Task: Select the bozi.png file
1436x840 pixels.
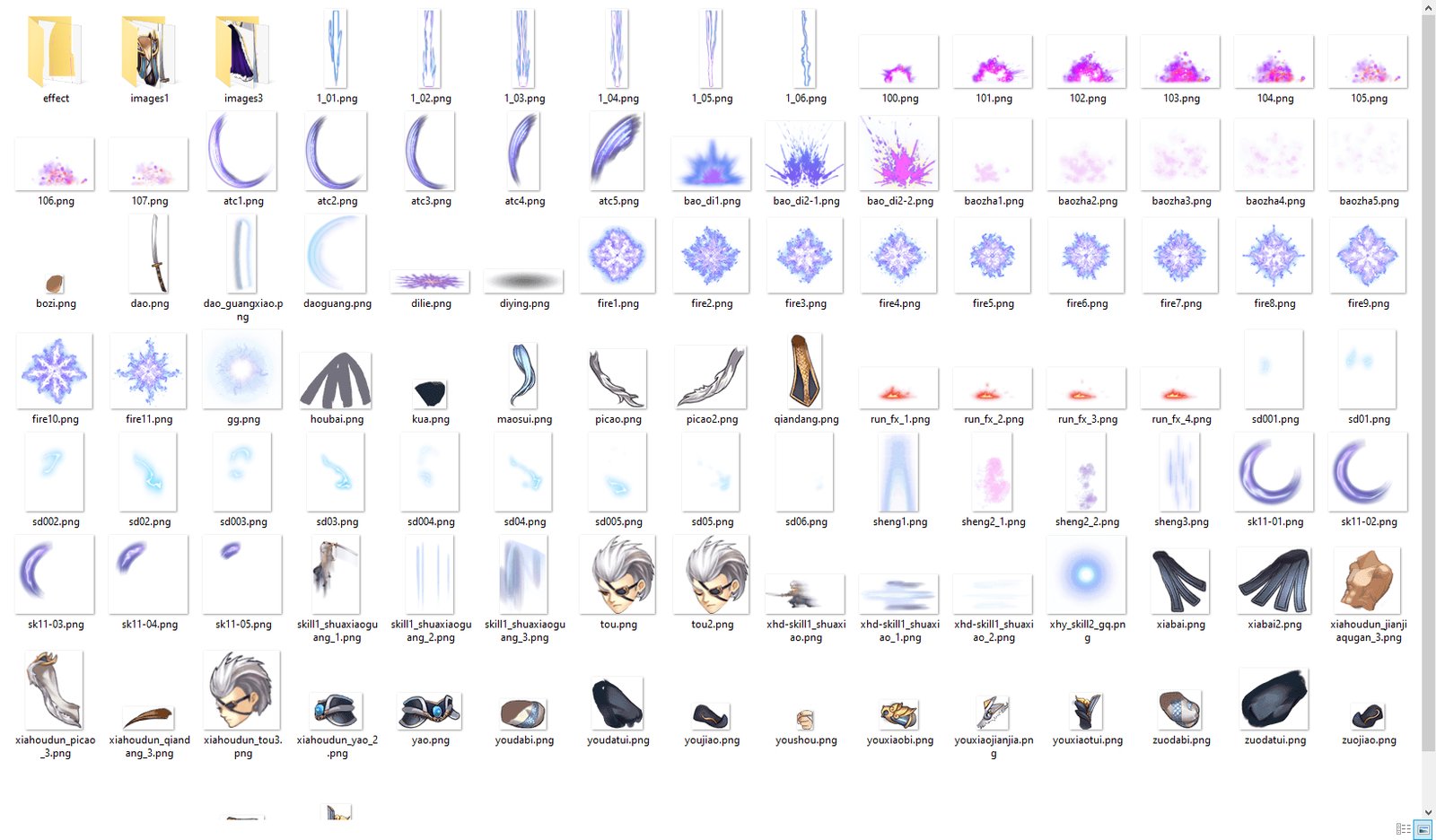Action: pos(56,284)
